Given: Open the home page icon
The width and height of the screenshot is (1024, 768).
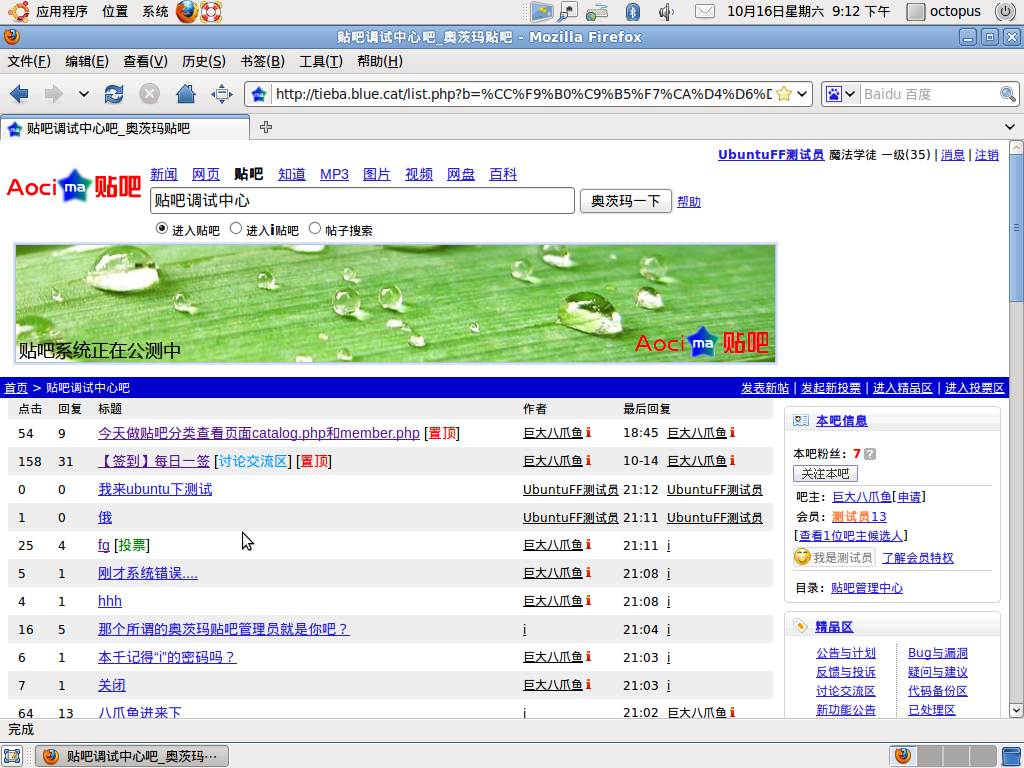Looking at the screenshot, I should click(185, 94).
